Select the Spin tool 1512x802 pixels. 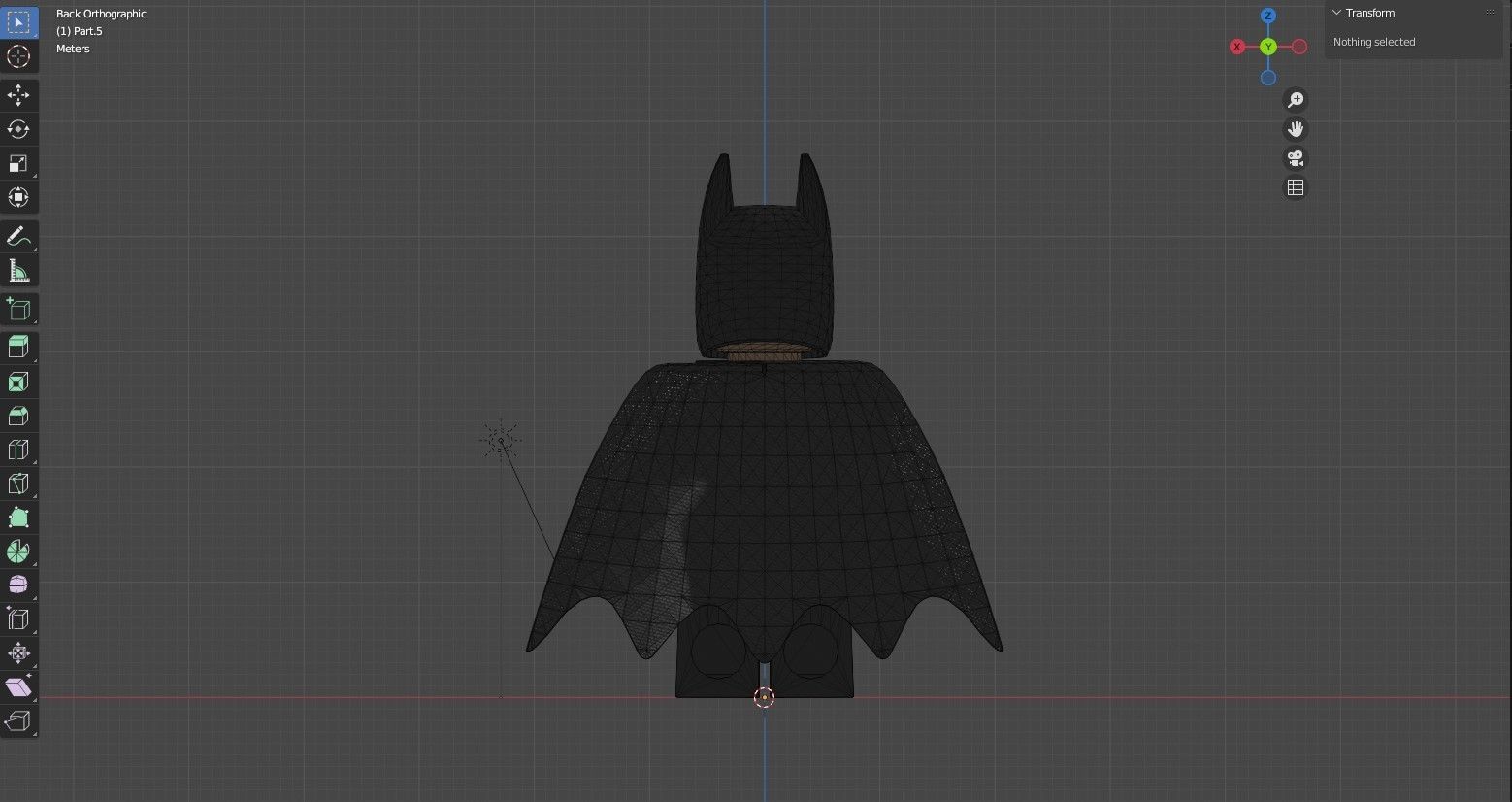[x=18, y=551]
